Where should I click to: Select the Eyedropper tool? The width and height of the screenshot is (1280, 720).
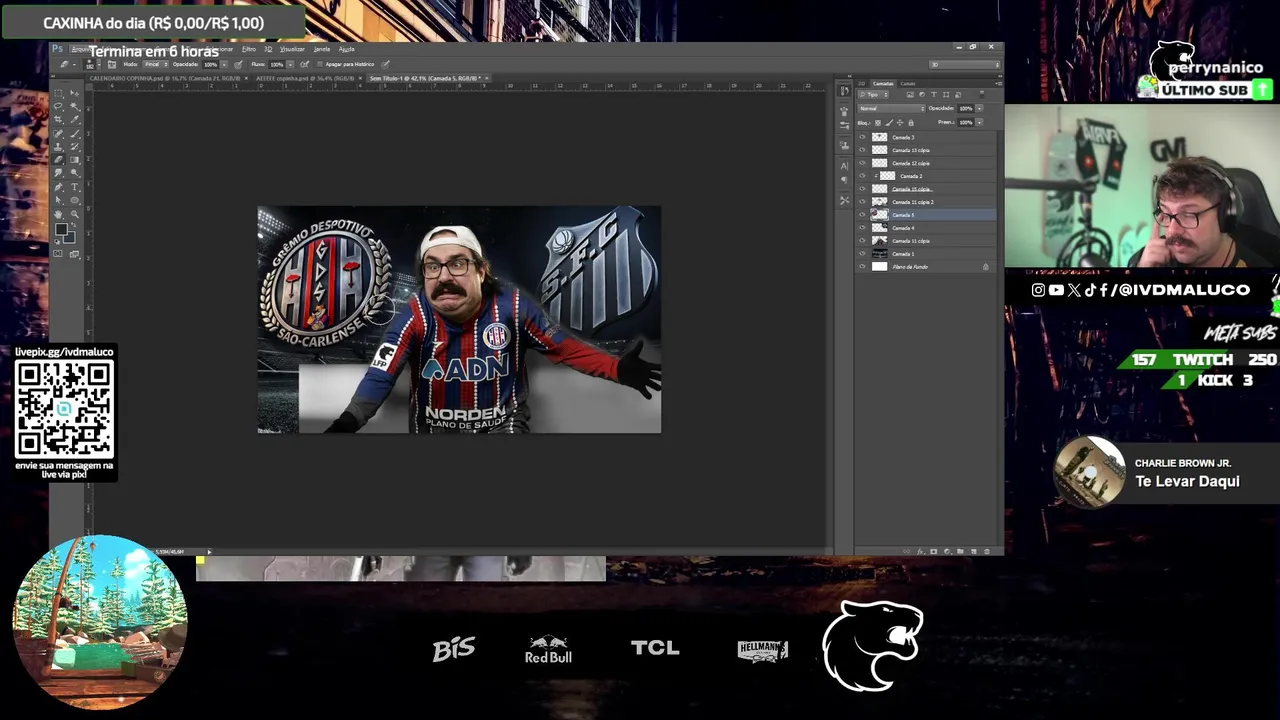[x=74, y=120]
